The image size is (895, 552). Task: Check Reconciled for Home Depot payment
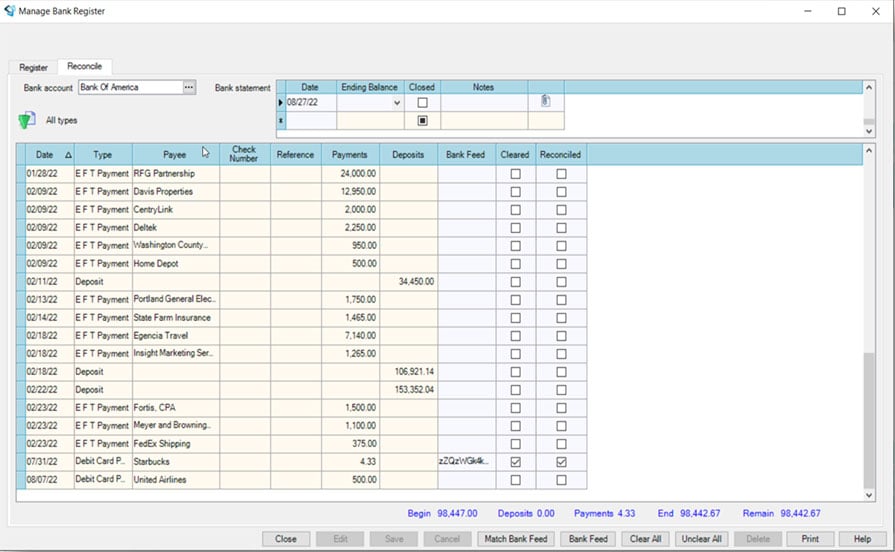tap(561, 264)
